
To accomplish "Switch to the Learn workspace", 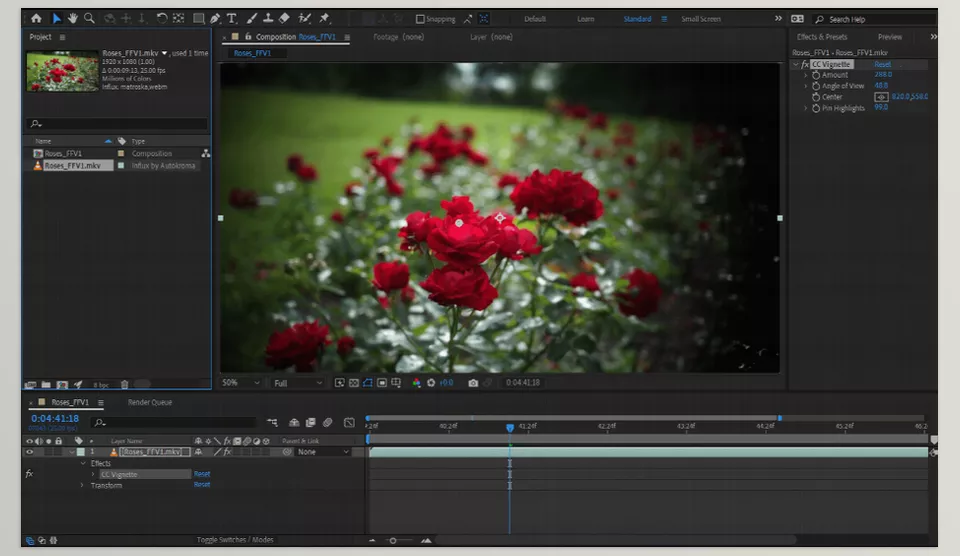I will [x=585, y=19].
